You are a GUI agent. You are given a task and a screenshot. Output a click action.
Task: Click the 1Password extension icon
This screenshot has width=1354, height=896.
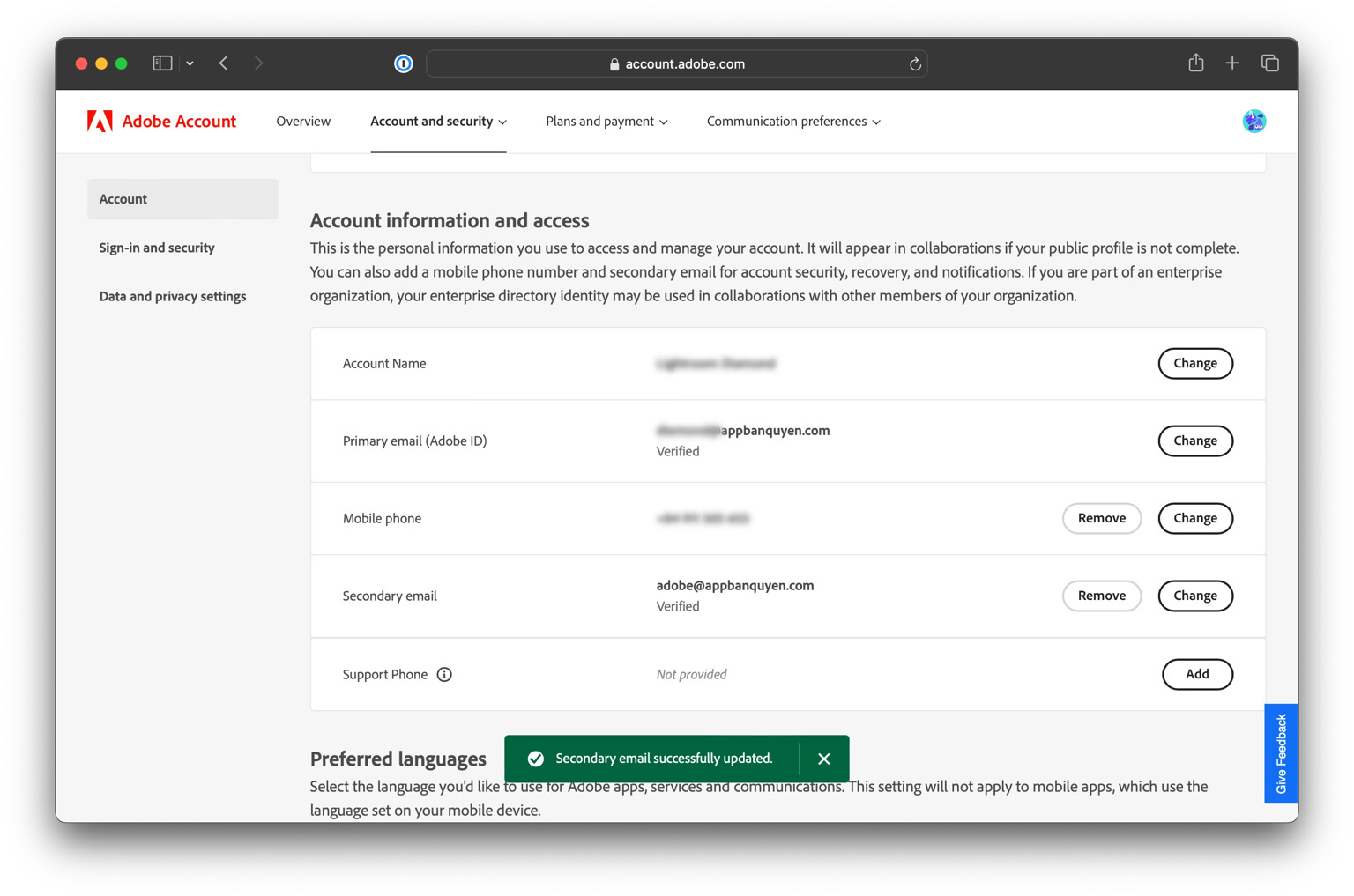[x=403, y=63]
